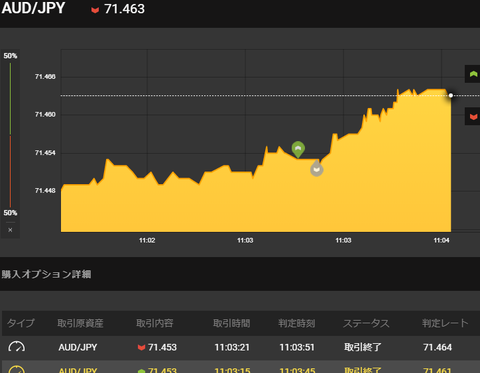Select the green High marker on chart
The height and width of the screenshot is (373, 480).
[298, 149]
